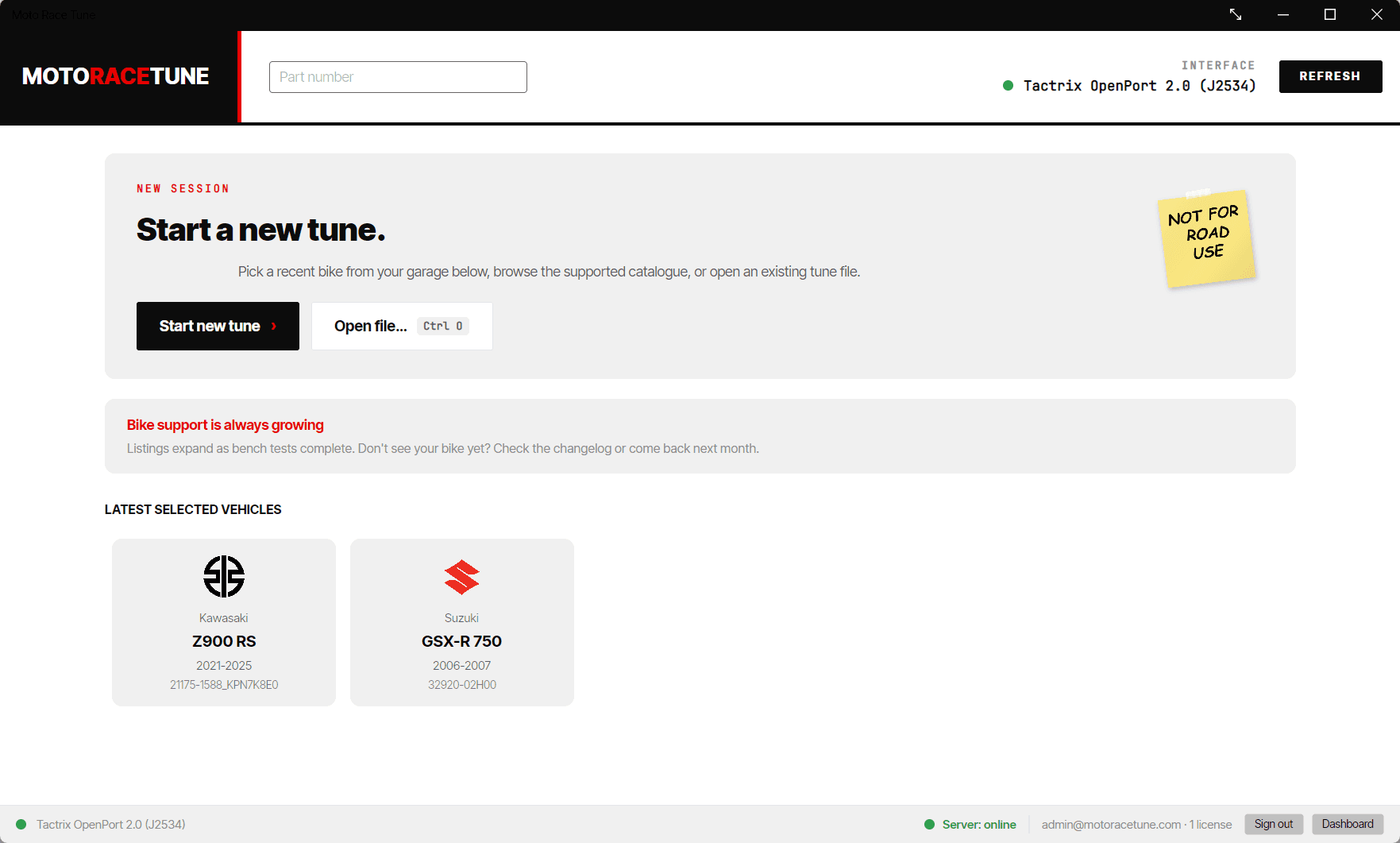Click the Start a new tune. heading

[x=261, y=230]
